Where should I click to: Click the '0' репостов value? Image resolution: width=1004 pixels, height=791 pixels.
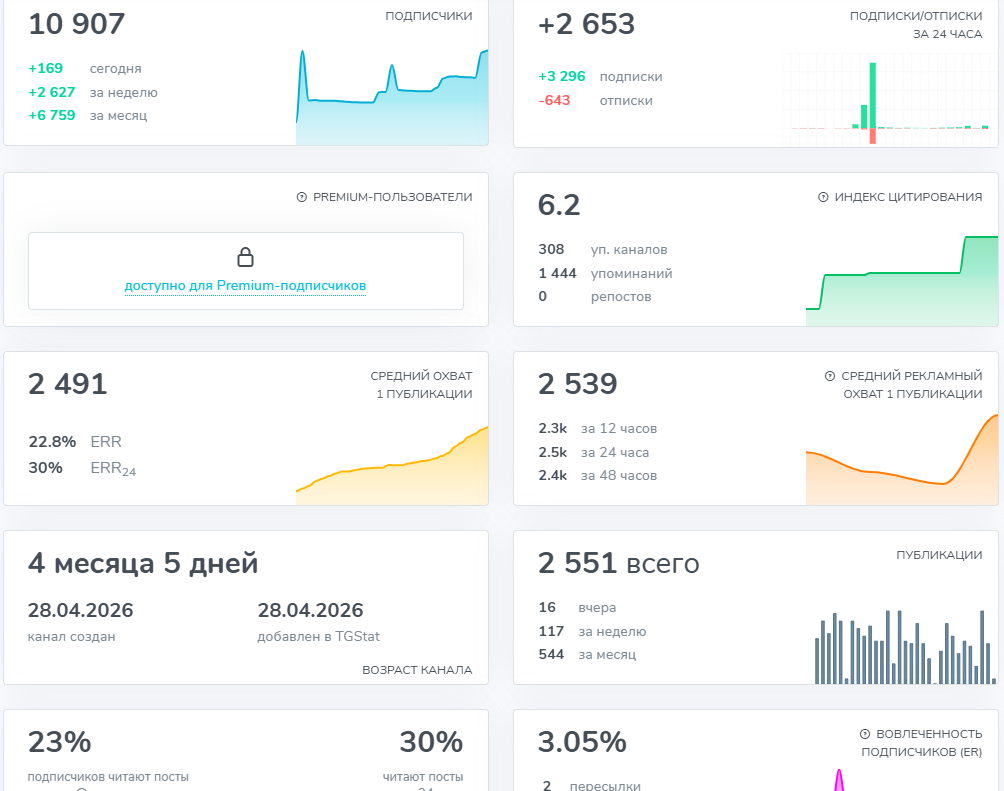pos(542,297)
